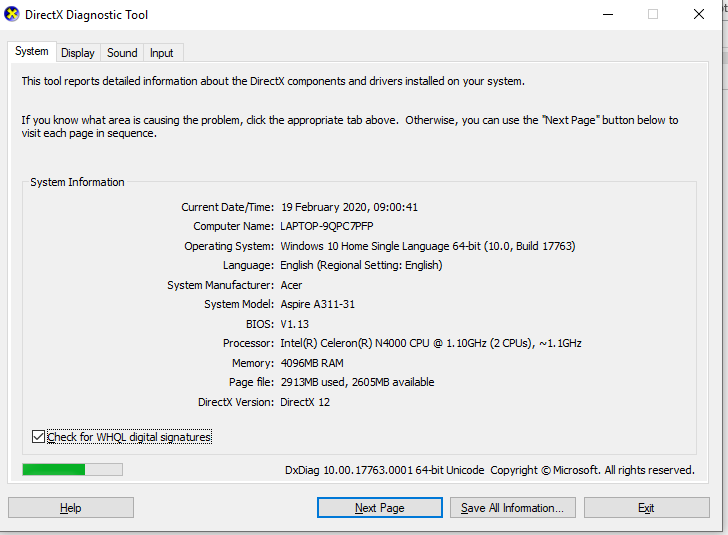Click the DirectX Version label
Viewport: 728px width, 535px height.
pos(236,402)
